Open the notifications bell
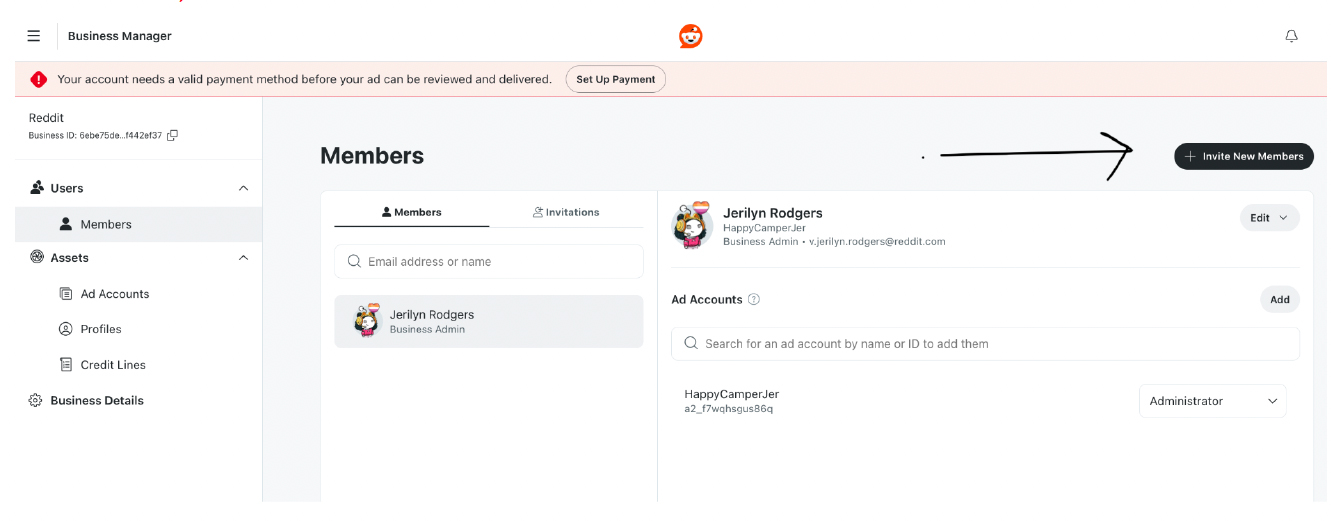Viewport: 1331px width, 521px height. click(1291, 36)
